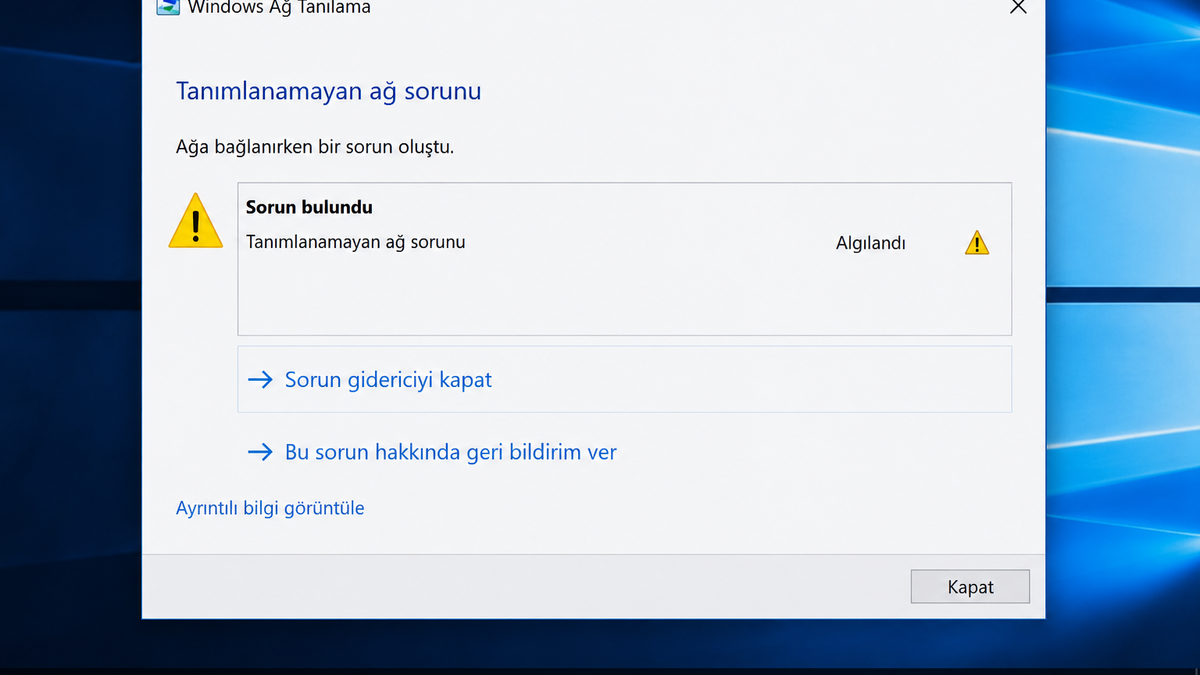Choose Bu sorun hakkında geri bildirim ver
The width and height of the screenshot is (1200, 675).
click(x=432, y=452)
